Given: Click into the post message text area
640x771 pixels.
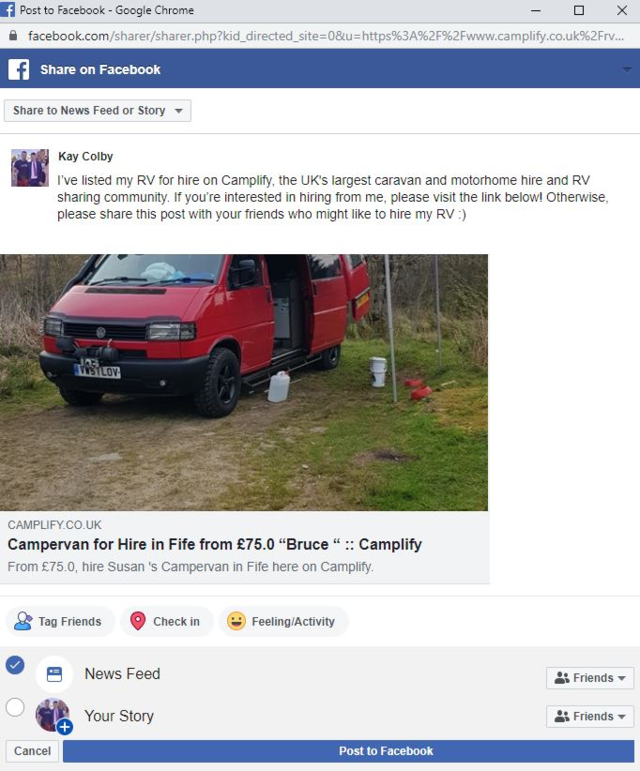Looking at the screenshot, I should 334,197.
